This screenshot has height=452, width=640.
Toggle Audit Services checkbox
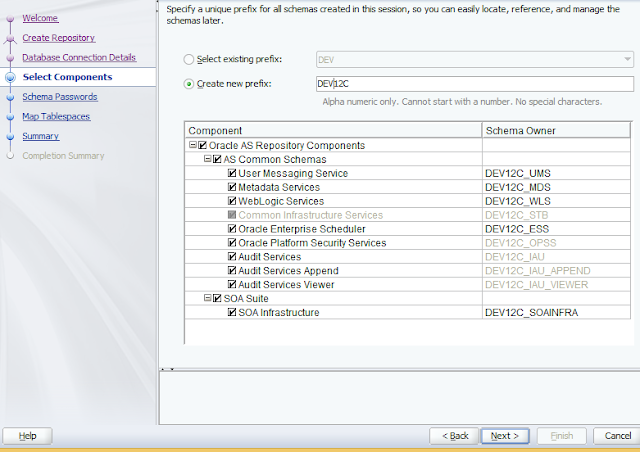click(232, 256)
